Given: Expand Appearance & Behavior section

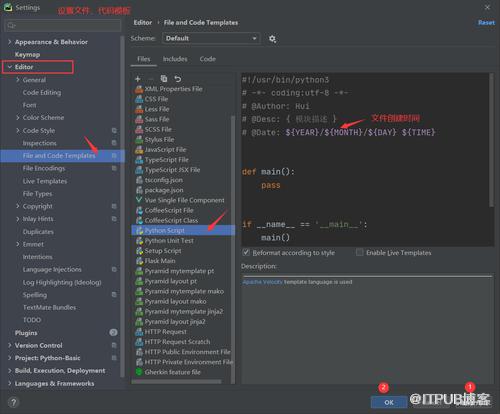Looking at the screenshot, I should pos(9,42).
